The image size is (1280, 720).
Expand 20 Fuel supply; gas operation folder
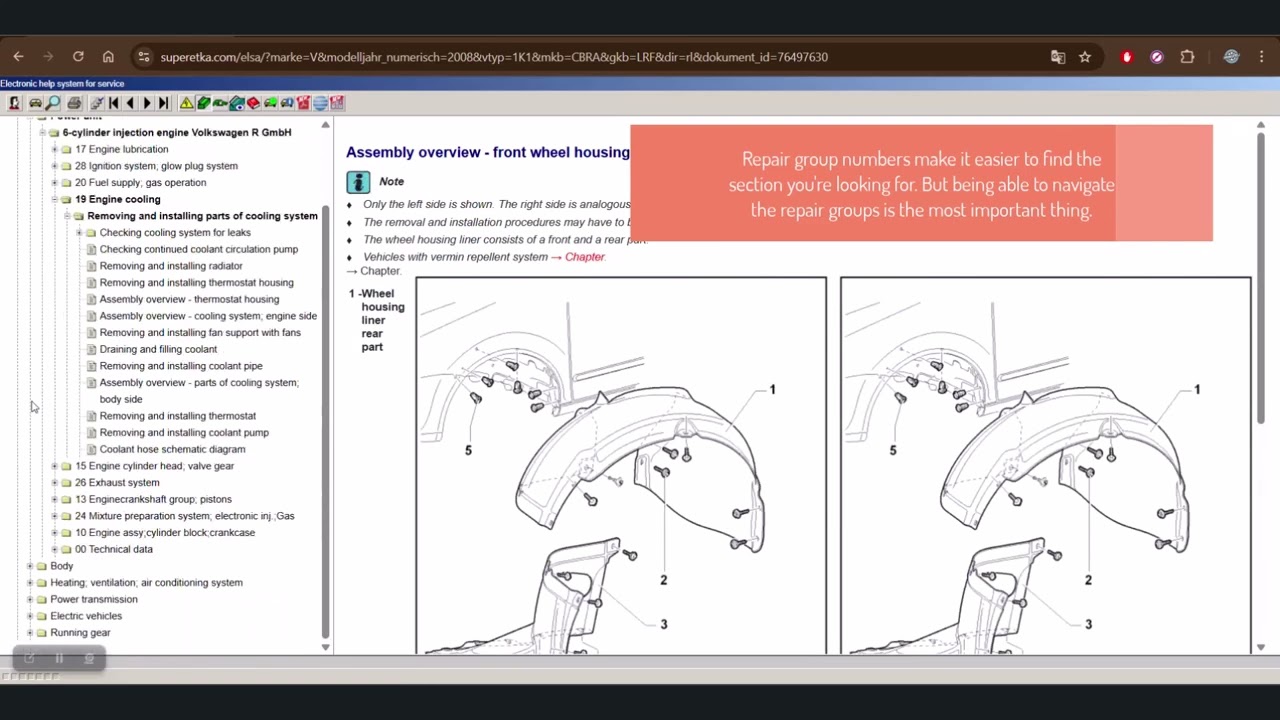pos(54,183)
